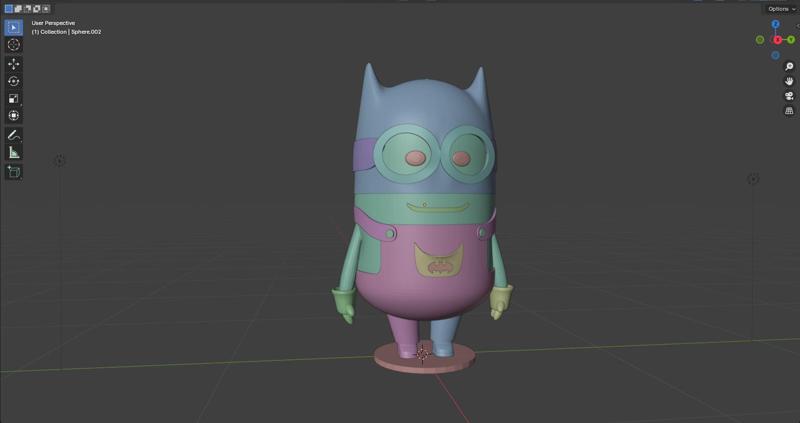
Task: Activate the Move tool
Action: (14, 64)
